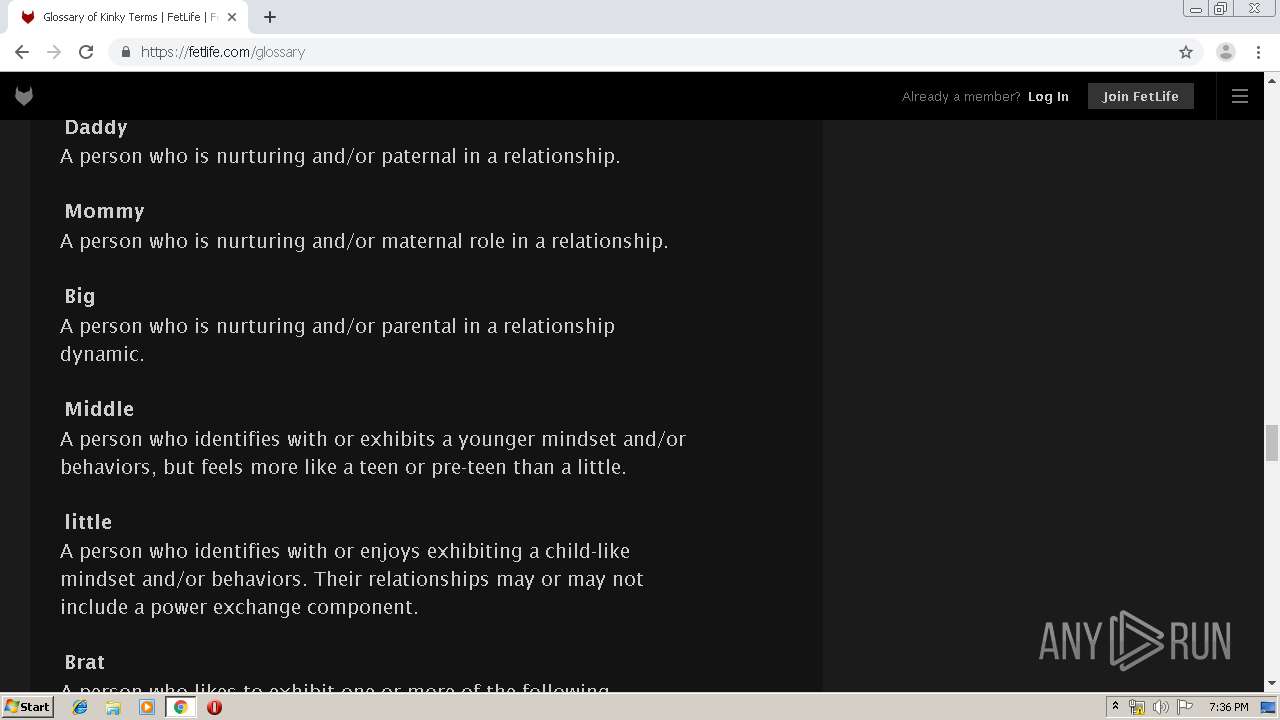Open the Chrome profile avatar icon
This screenshot has height=720, width=1280.
pos(1226,52)
